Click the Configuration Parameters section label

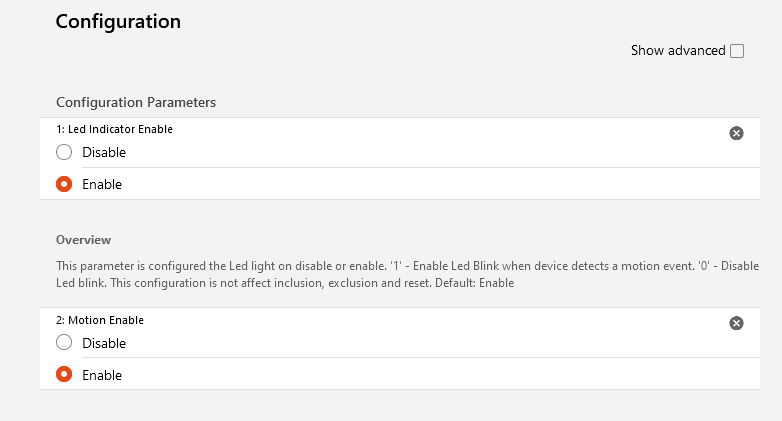pyautogui.click(x=136, y=102)
